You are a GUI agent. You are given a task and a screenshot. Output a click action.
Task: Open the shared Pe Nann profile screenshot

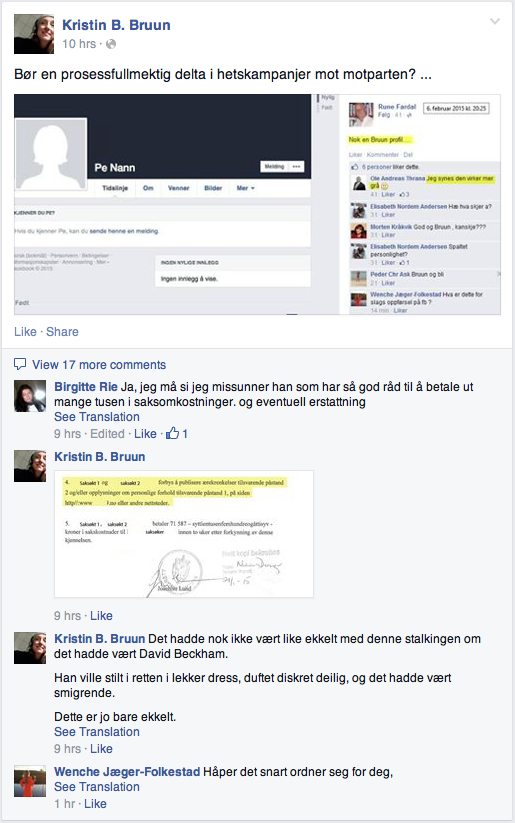257,204
